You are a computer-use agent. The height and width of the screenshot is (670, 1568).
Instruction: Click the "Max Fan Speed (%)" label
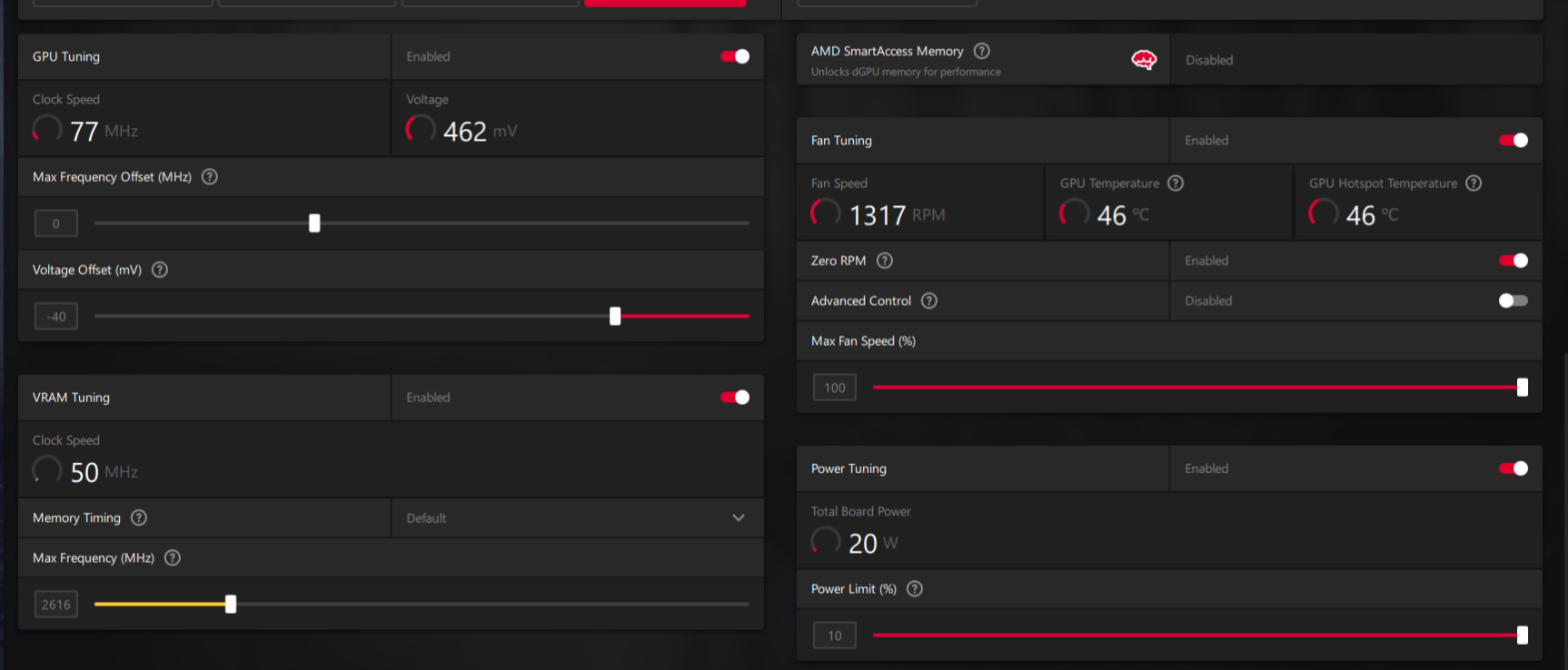coord(863,341)
